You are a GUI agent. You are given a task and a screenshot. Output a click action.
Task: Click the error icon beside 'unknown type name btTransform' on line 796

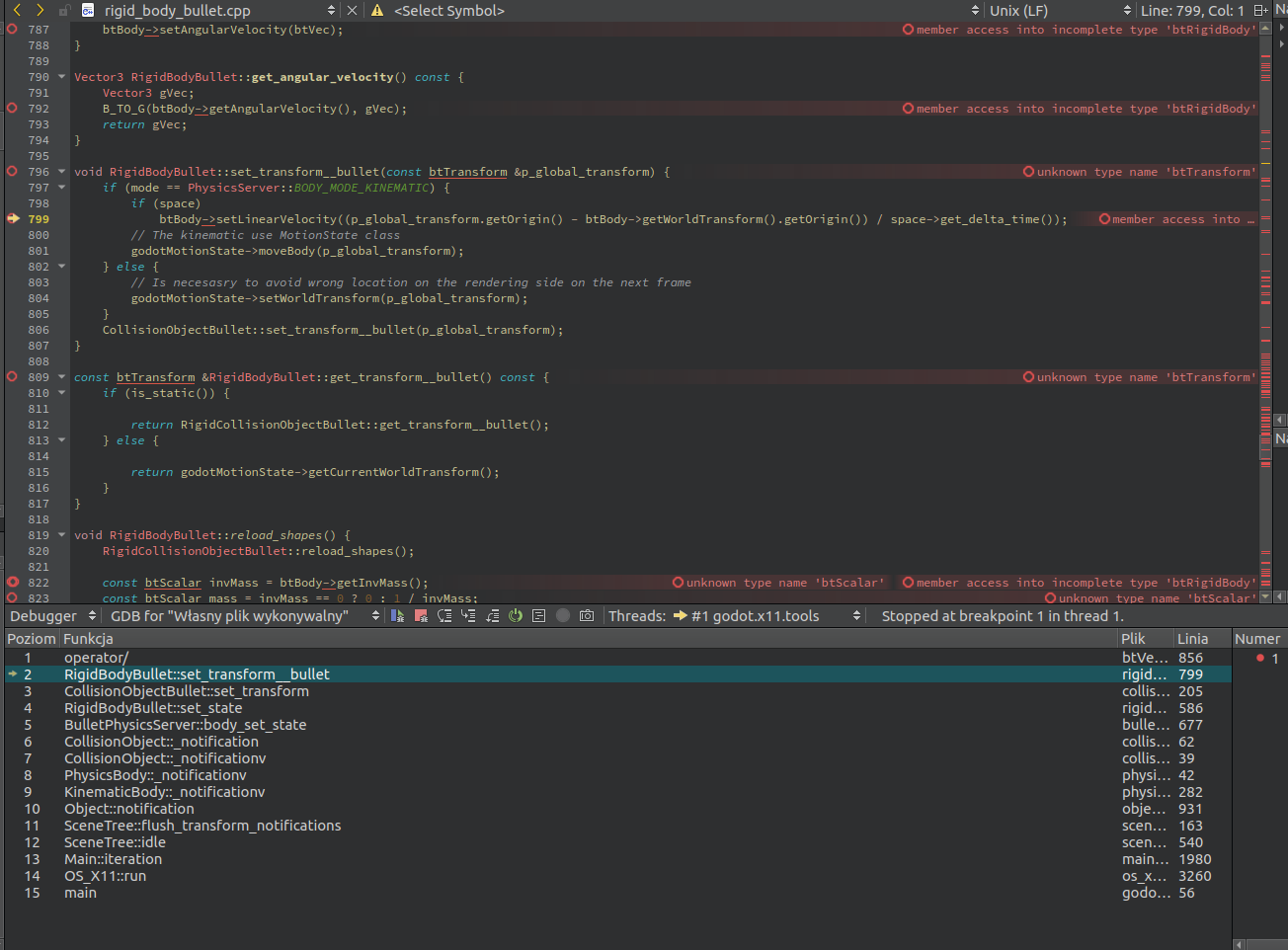pyautogui.click(x=1028, y=172)
